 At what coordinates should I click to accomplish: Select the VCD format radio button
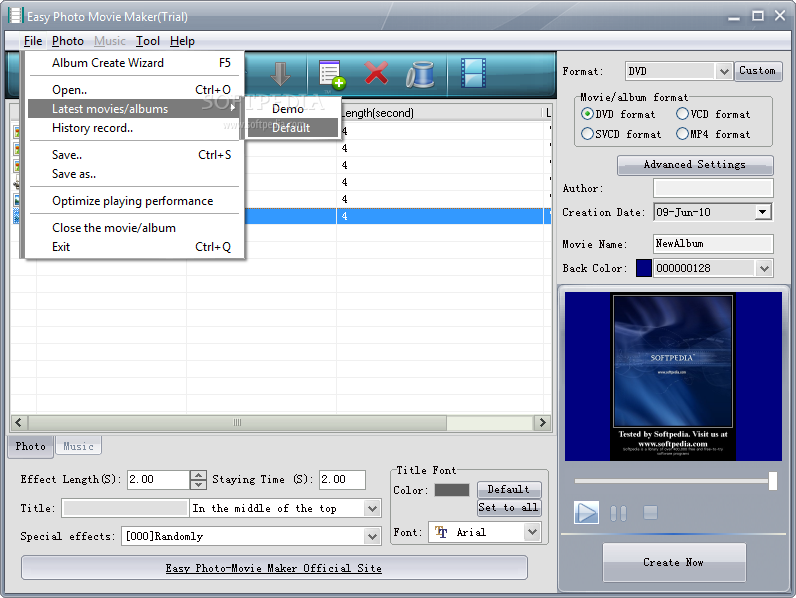(x=682, y=114)
